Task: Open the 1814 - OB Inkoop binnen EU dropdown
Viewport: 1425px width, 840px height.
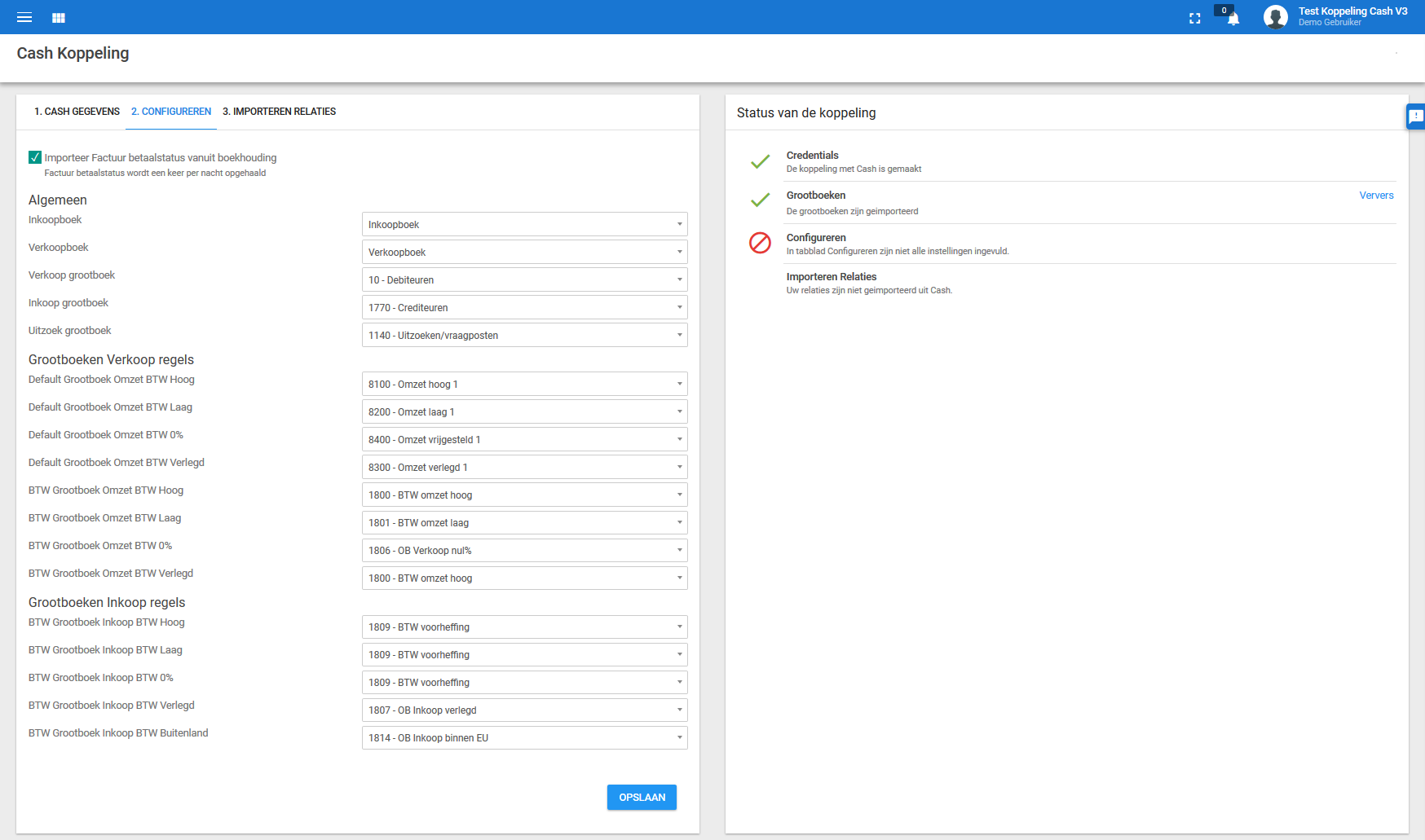Action: [x=525, y=737]
